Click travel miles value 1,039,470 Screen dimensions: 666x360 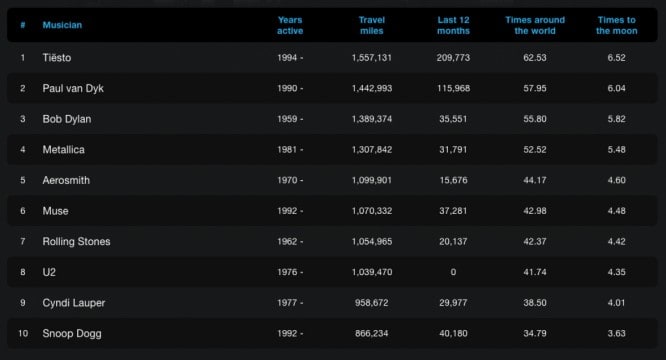372,272
